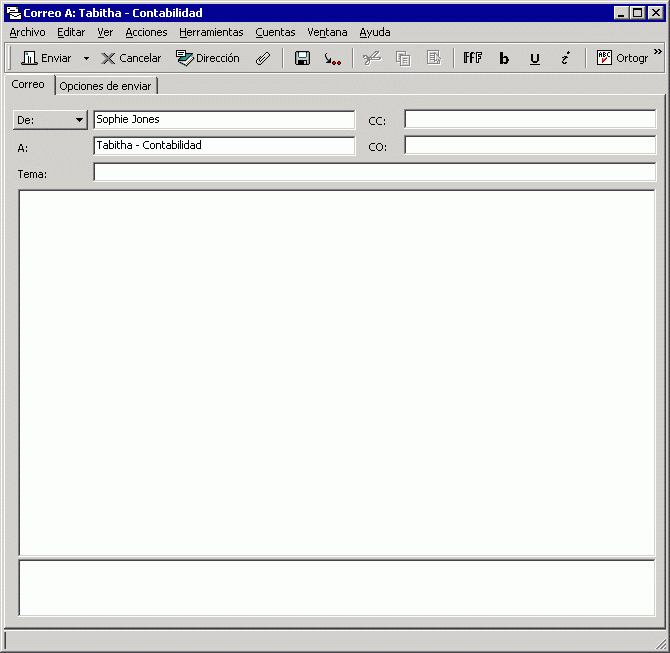Open the Enviar dropdown arrow
The width and height of the screenshot is (670, 653).
(86, 58)
